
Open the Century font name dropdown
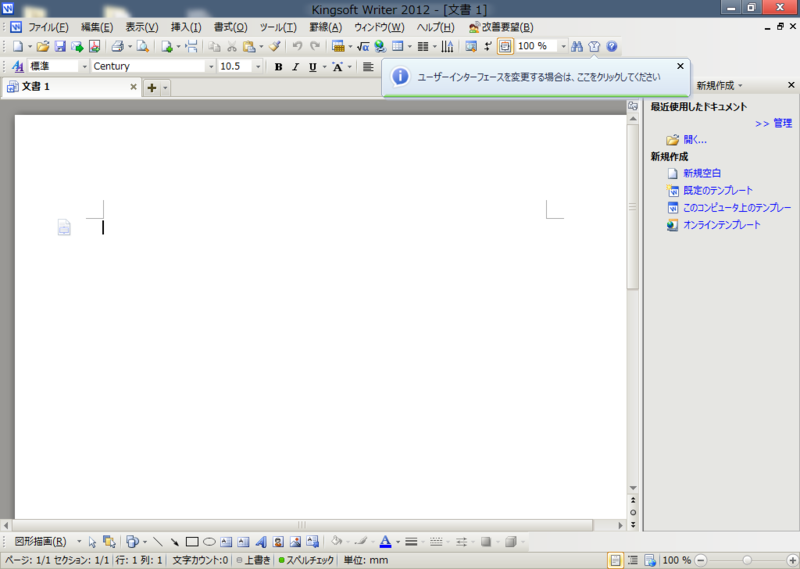(211, 67)
